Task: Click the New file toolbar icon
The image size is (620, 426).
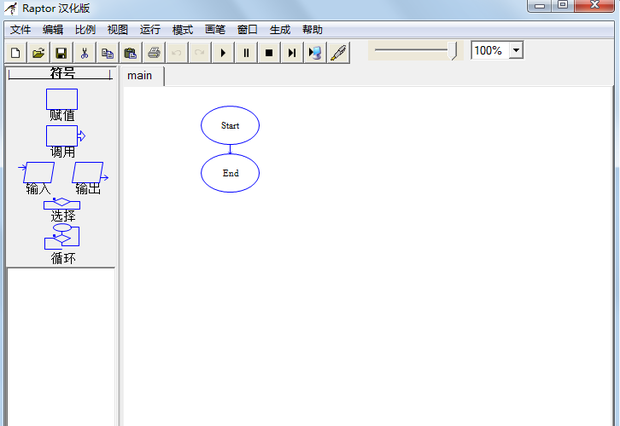Action: click(15, 53)
